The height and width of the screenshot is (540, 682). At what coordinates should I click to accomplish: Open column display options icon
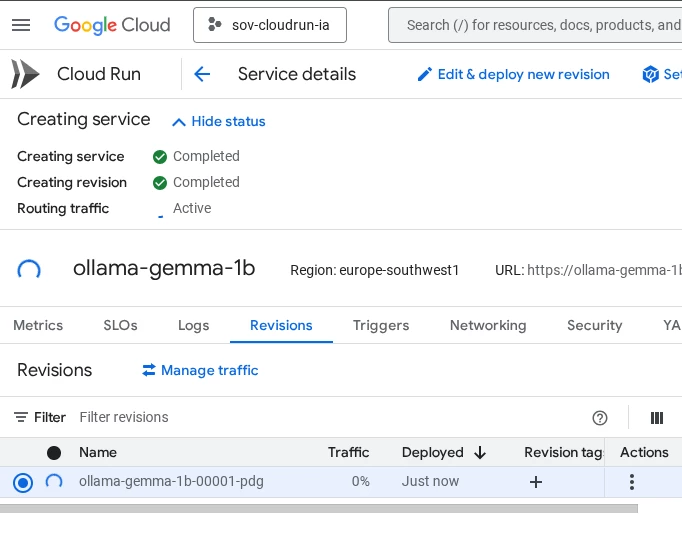657,418
